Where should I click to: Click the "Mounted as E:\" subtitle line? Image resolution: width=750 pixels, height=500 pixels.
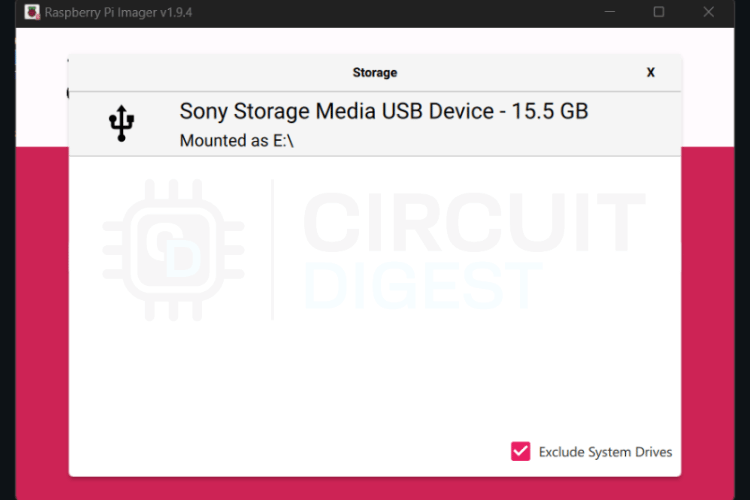pyautogui.click(x=236, y=141)
